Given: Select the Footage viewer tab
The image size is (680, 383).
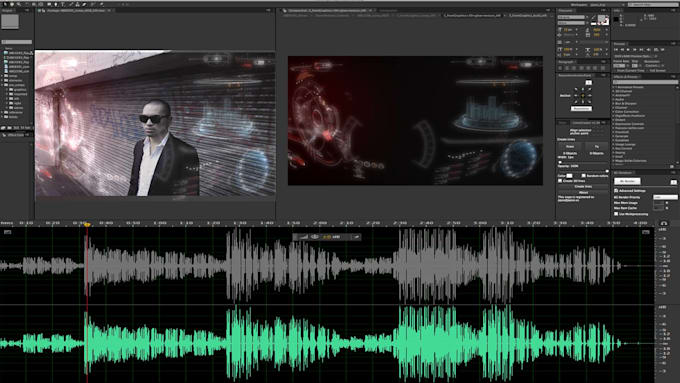Looking at the screenshot, I should 75,10.
